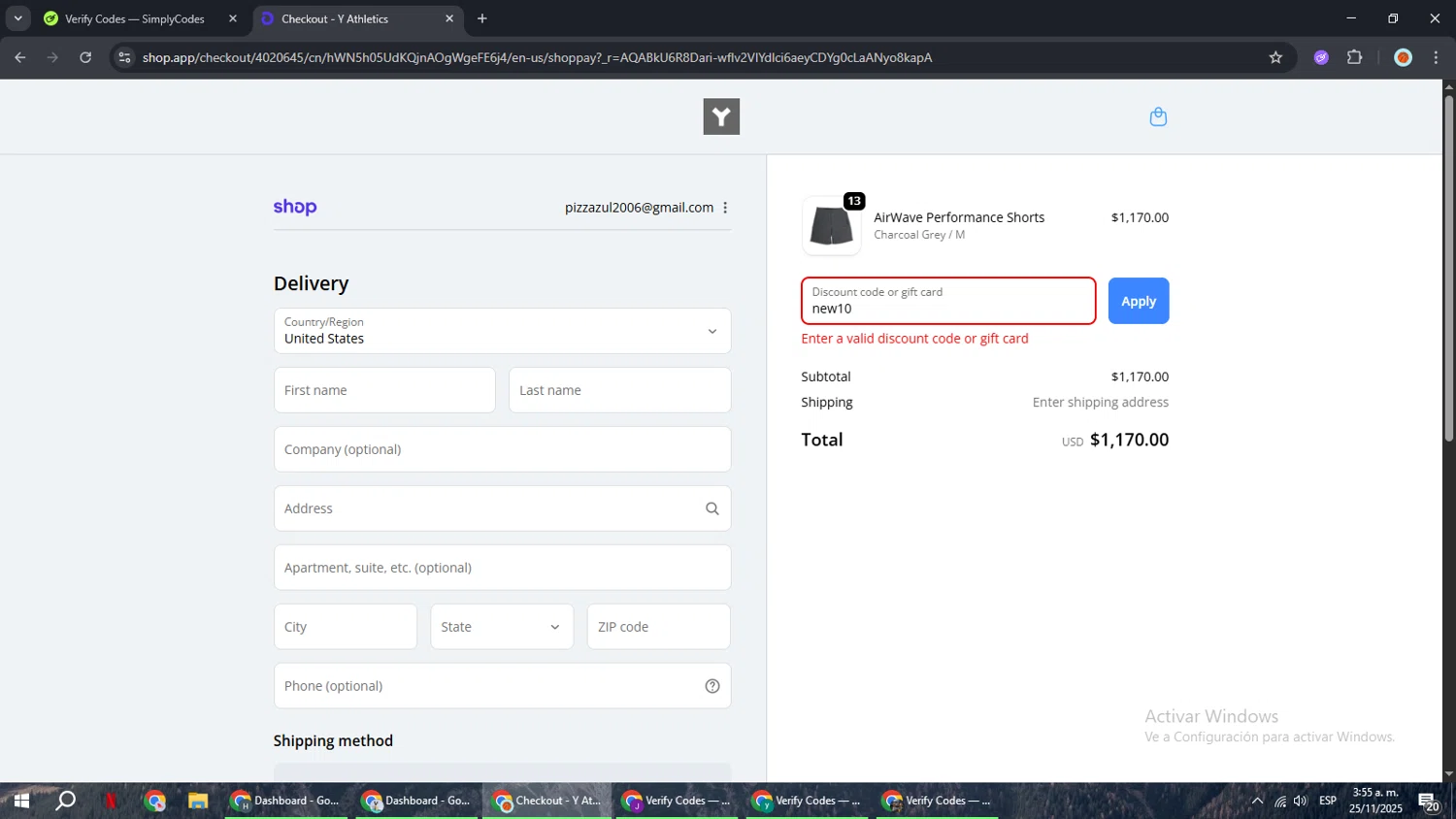Open the clock and date display

click(1375, 801)
